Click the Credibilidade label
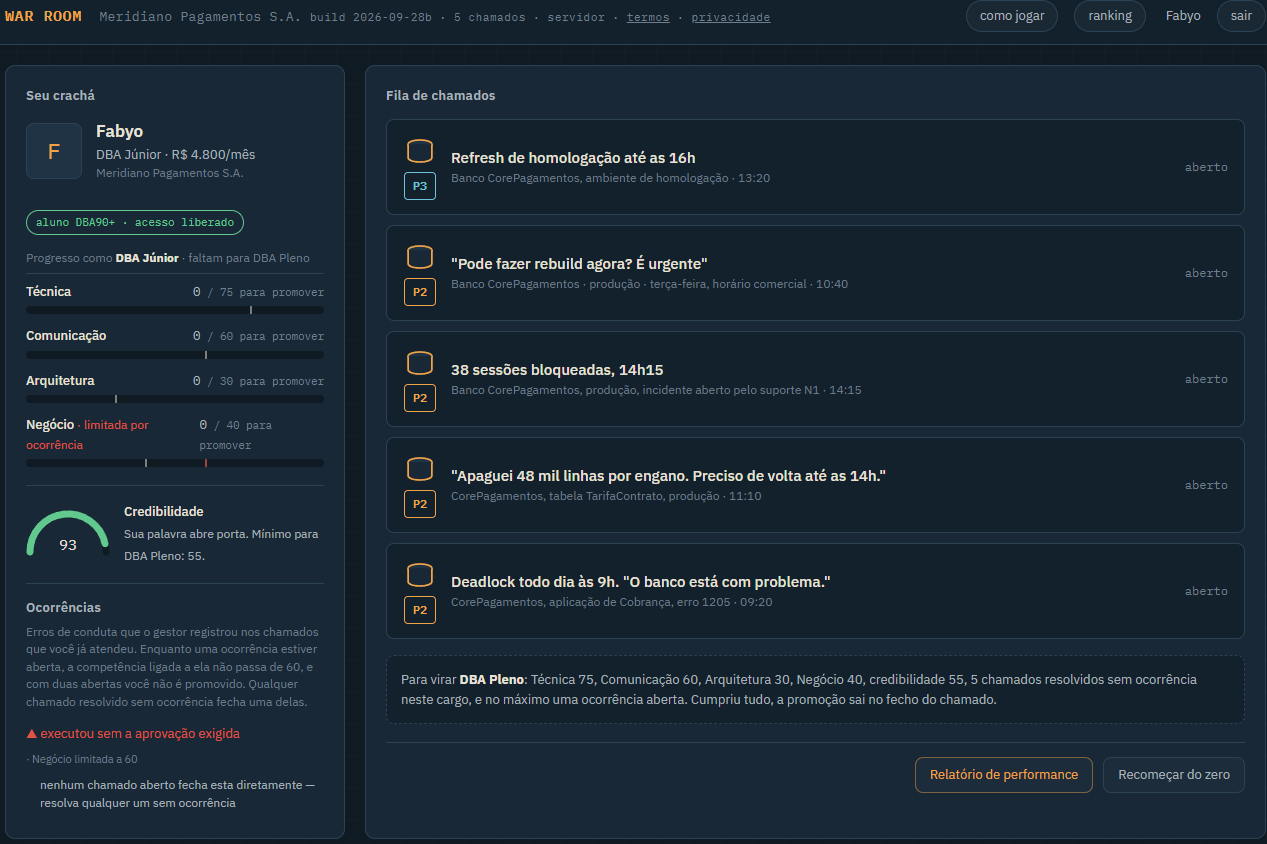The width and height of the screenshot is (1267, 844). point(163,512)
